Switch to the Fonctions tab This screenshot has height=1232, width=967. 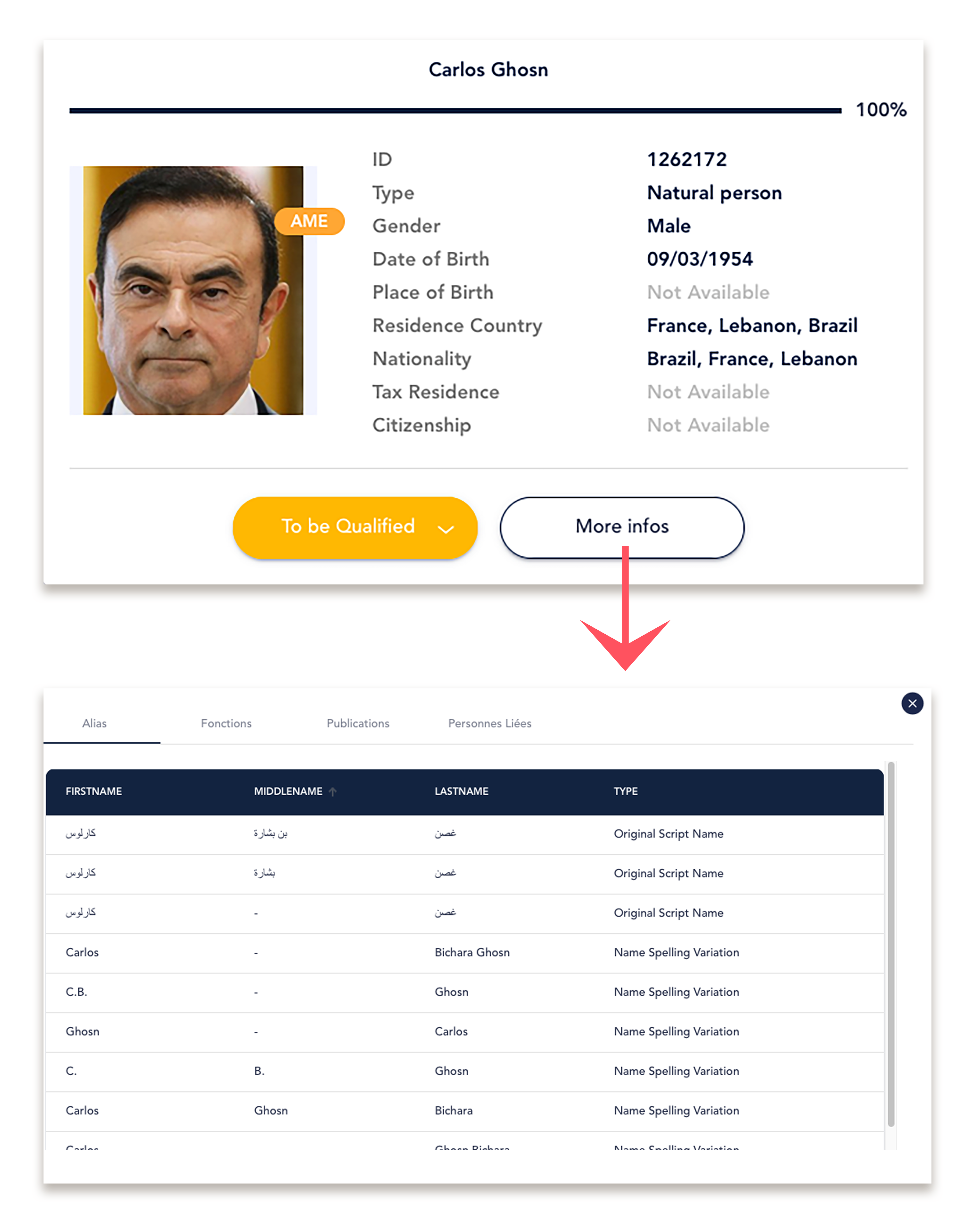coord(226,723)
